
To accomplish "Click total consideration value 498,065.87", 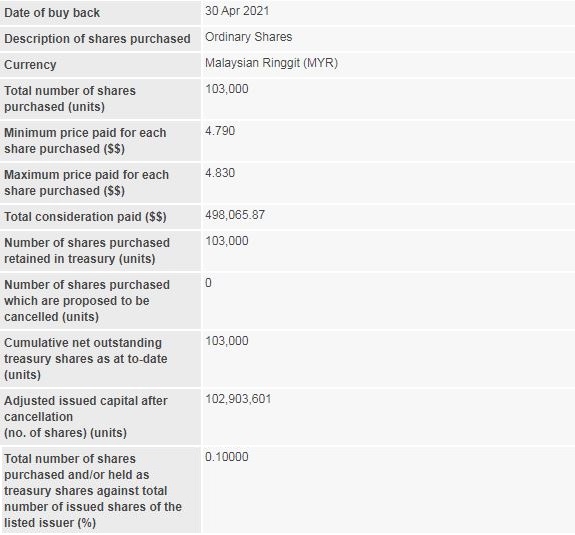I will [235, 215].
